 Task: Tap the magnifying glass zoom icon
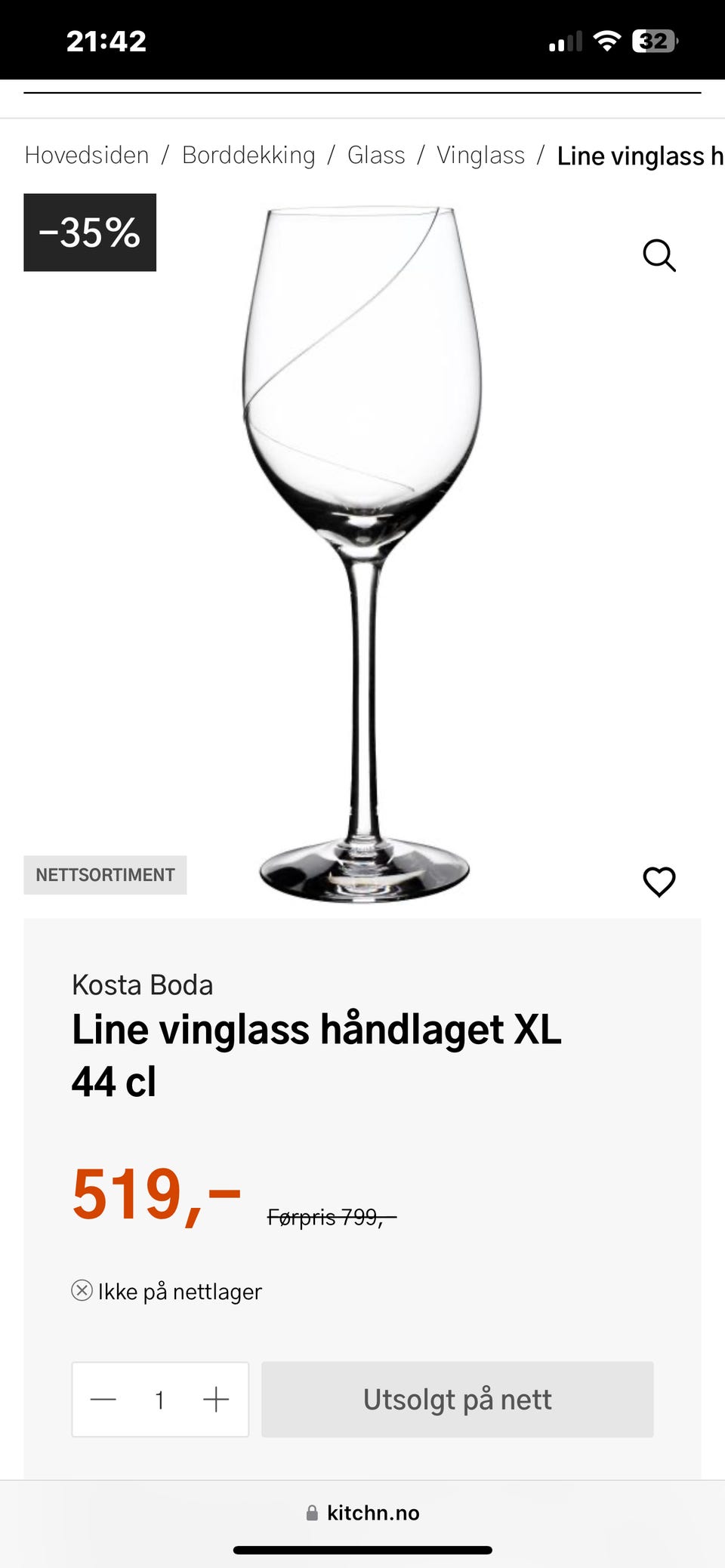(x=659, y=255)
